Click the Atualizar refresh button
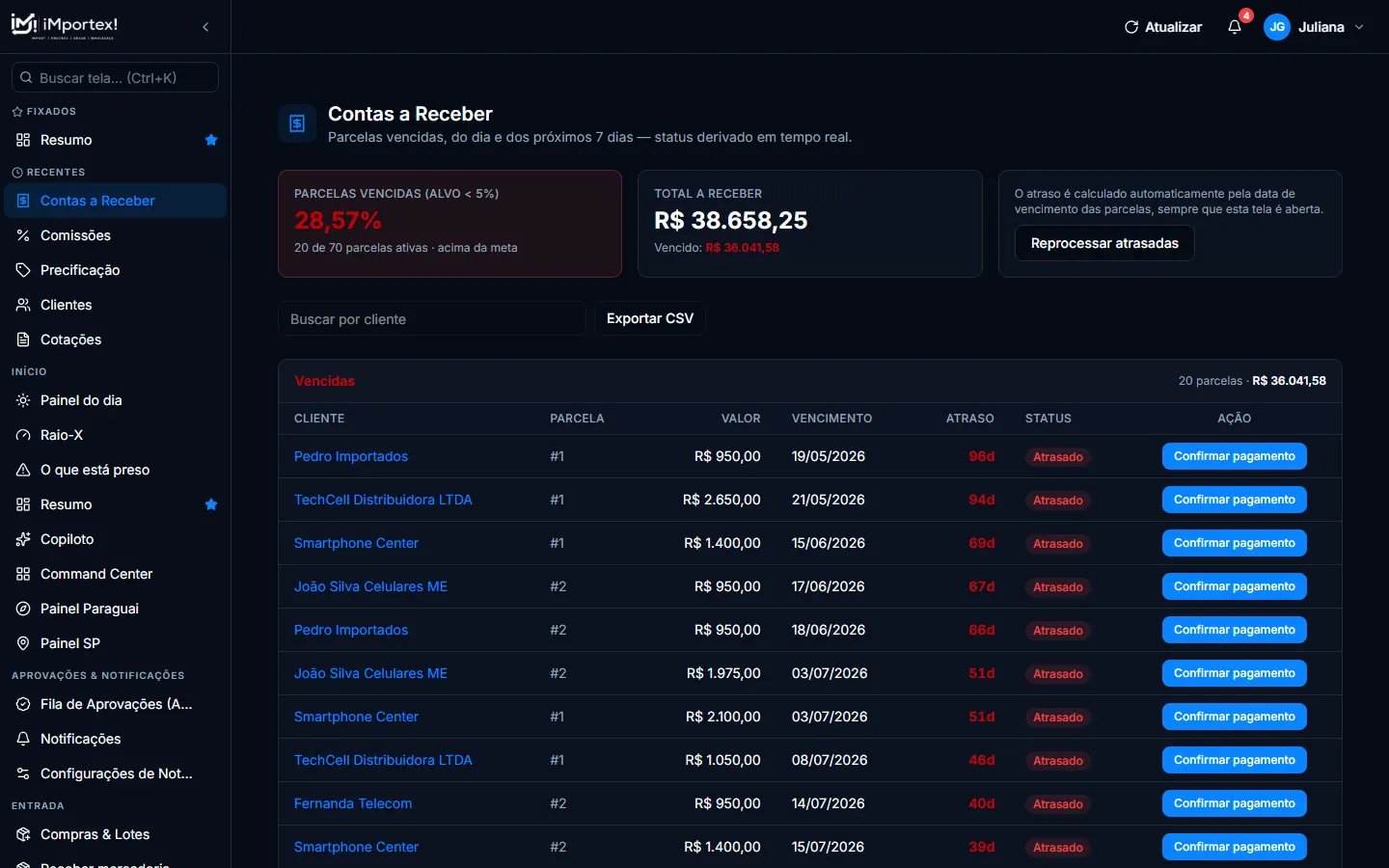 [x=1163, y=27]
